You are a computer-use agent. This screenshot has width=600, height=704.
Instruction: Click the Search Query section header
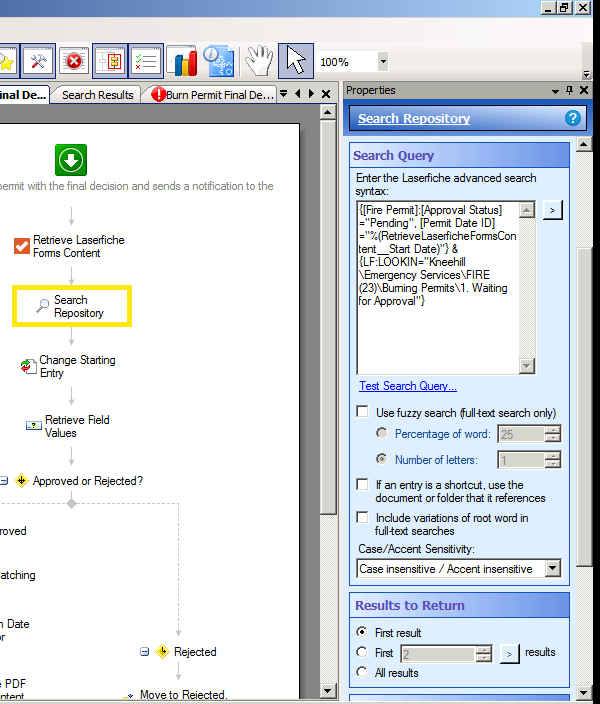460,155
